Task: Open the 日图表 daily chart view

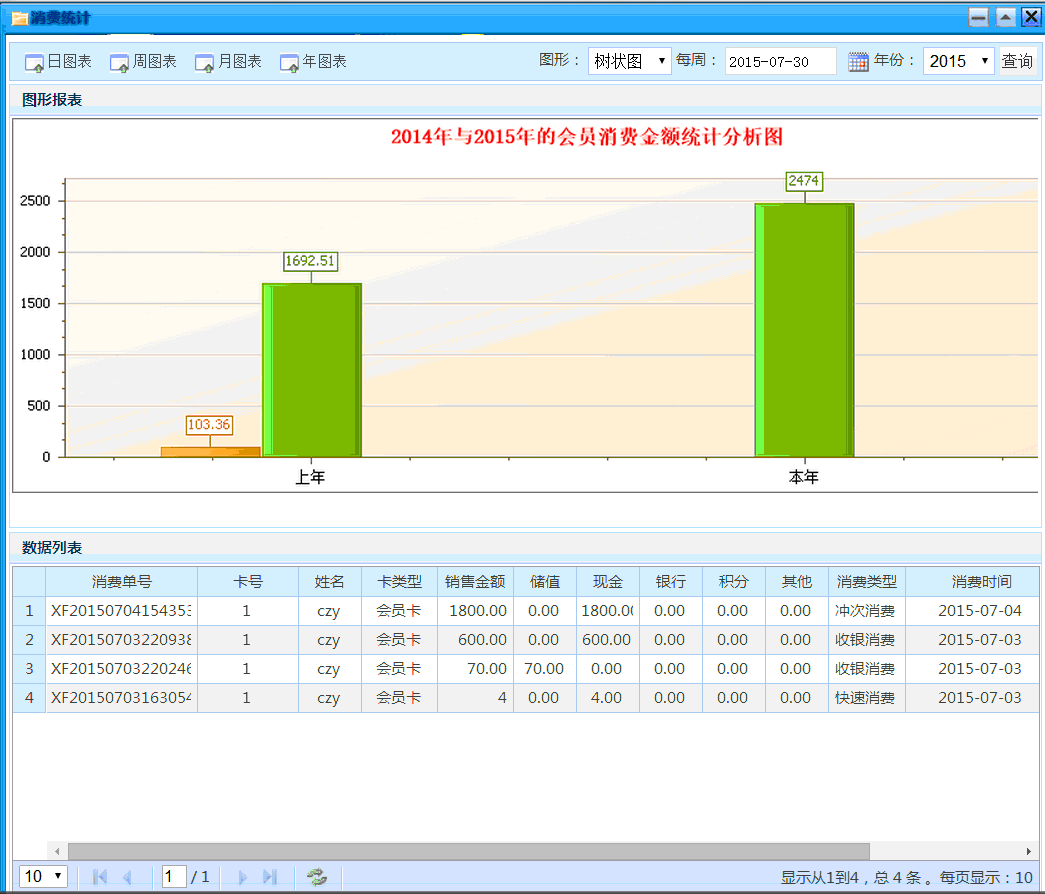Action: coord(58,62)
